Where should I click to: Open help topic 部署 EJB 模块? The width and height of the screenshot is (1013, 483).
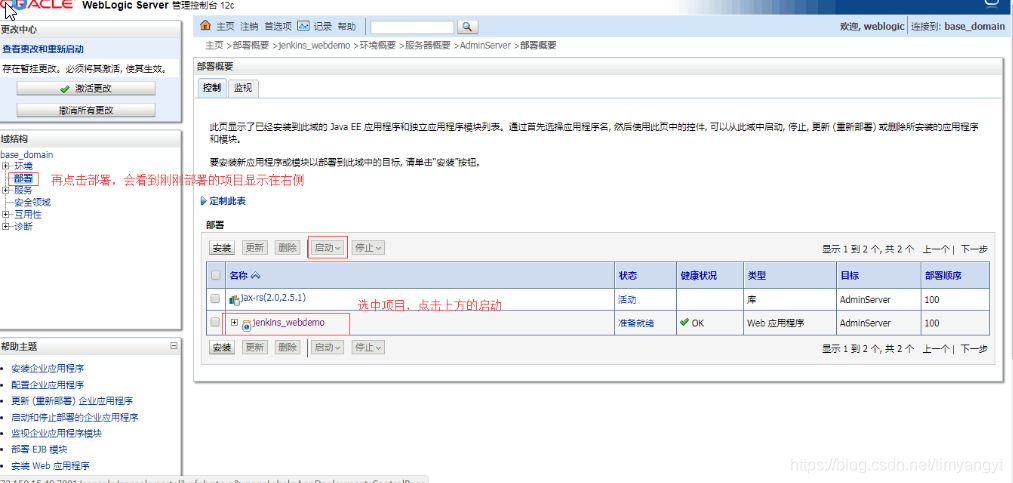point(39,449)
